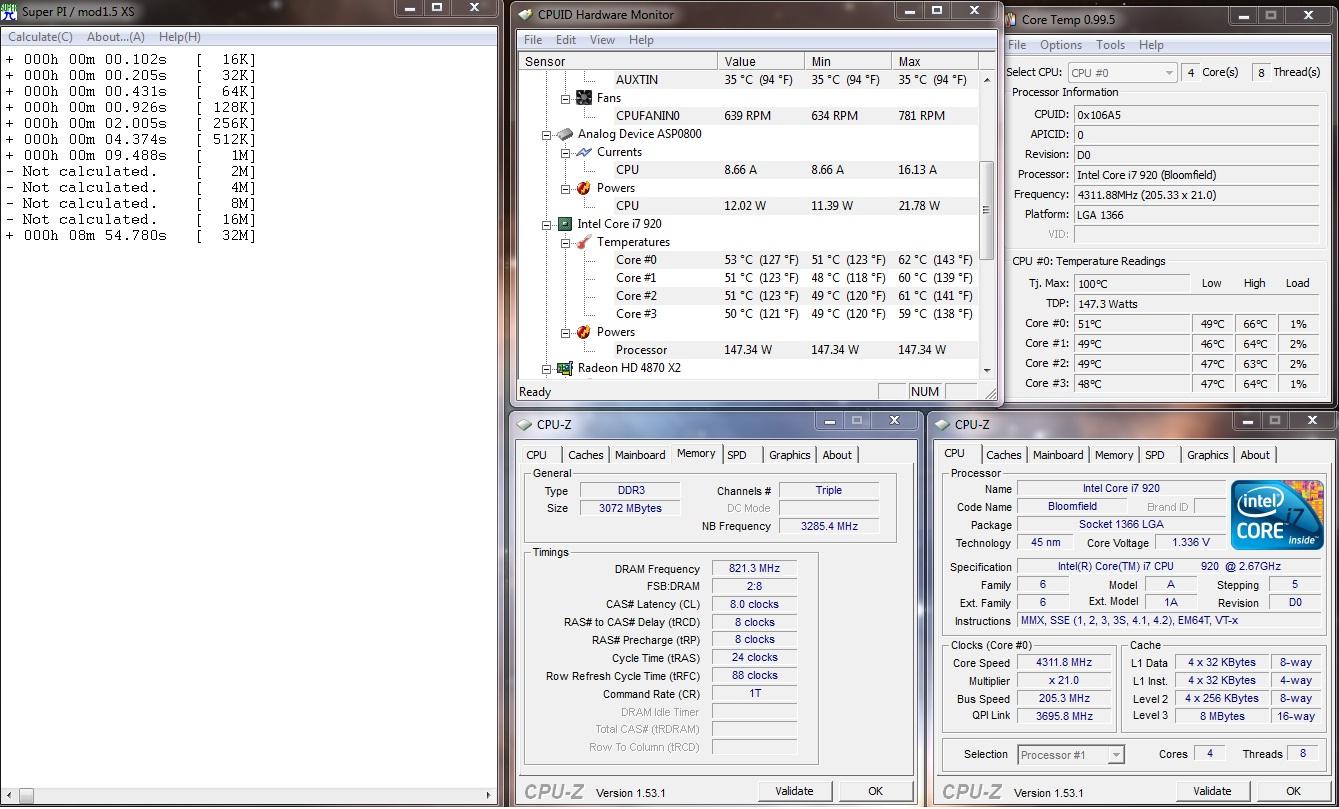Image resolution: width=1339 pixels, height=809 pixels.
Task: Open Hardware Monitor Edit menu
Action: coord(566,40)
